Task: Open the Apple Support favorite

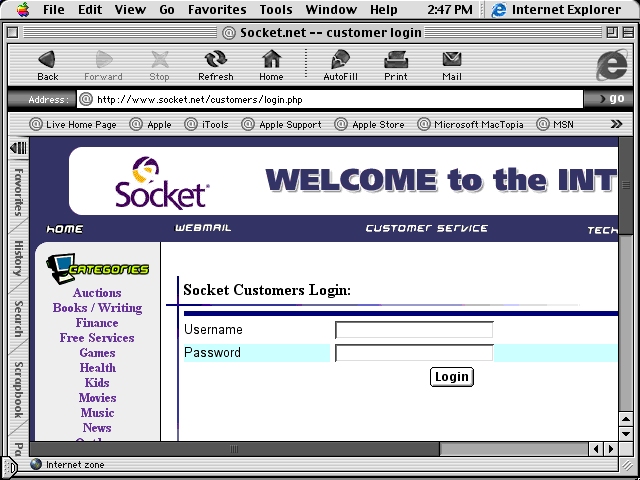Action: tap(282, 124)
